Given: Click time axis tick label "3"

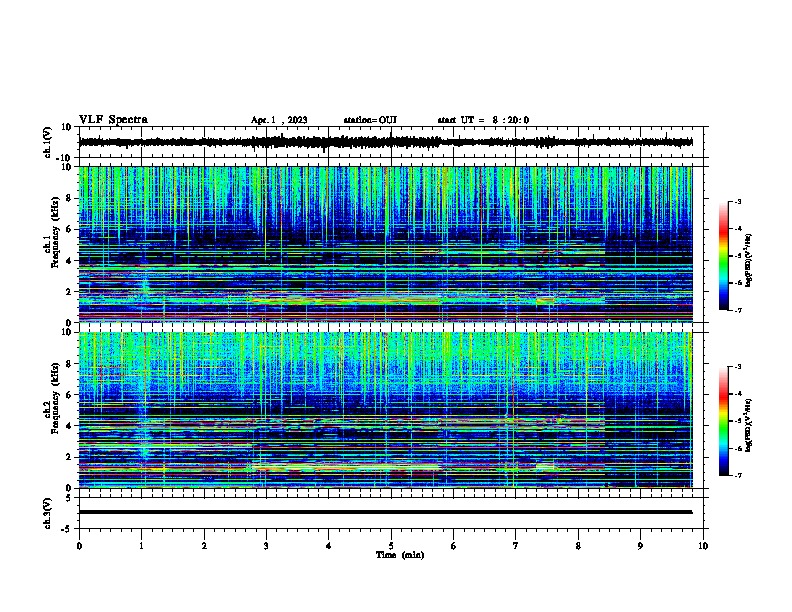Looking at the screenshot, I should [266, 546].
